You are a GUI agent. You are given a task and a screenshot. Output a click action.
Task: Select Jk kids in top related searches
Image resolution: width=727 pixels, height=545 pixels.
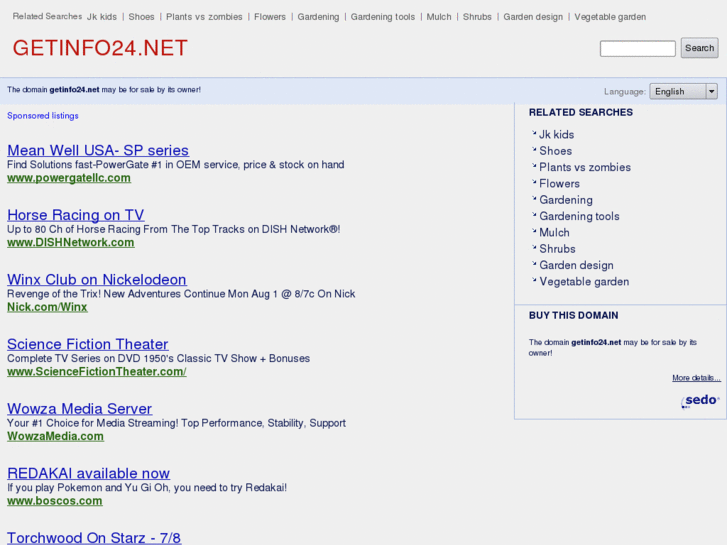[x=102, y=17]
